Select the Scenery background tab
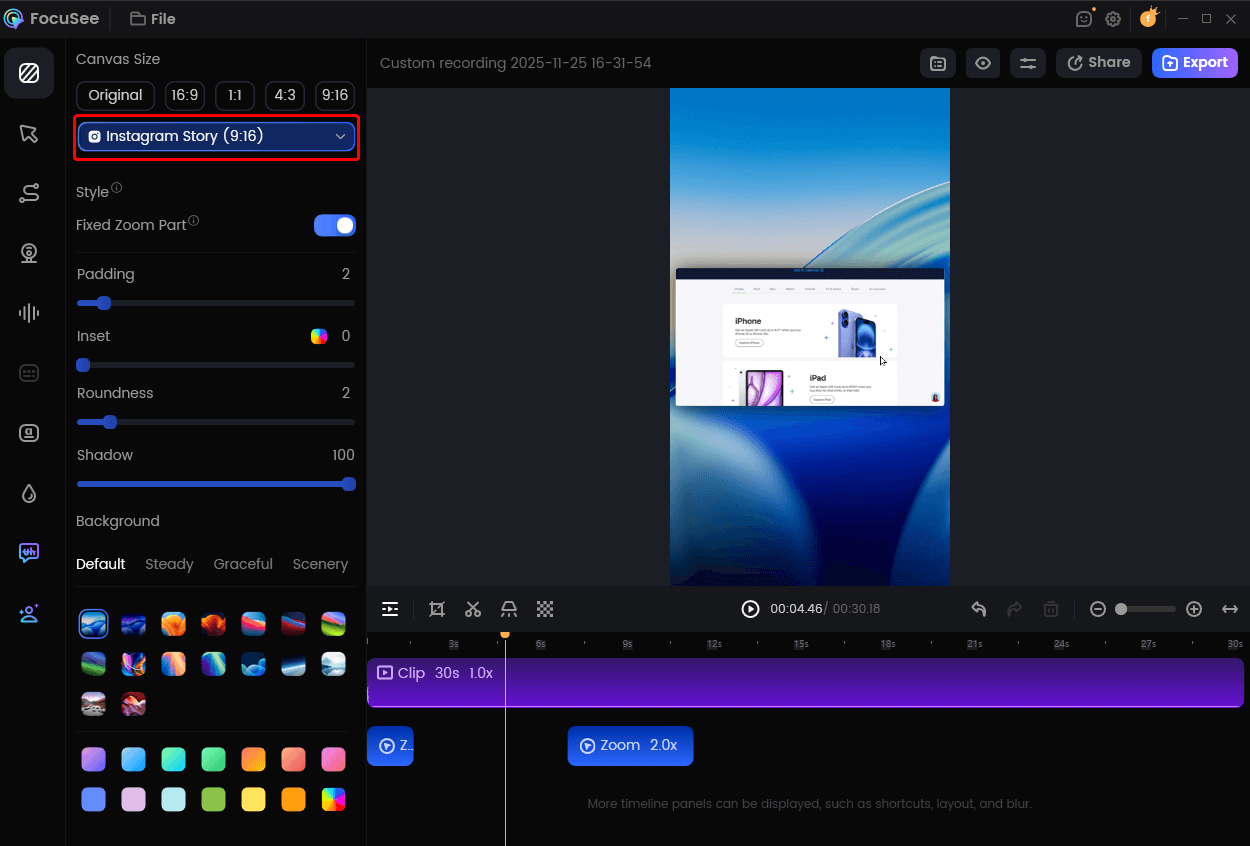Viewport: 1250px width, 846px height. [320, 564]
